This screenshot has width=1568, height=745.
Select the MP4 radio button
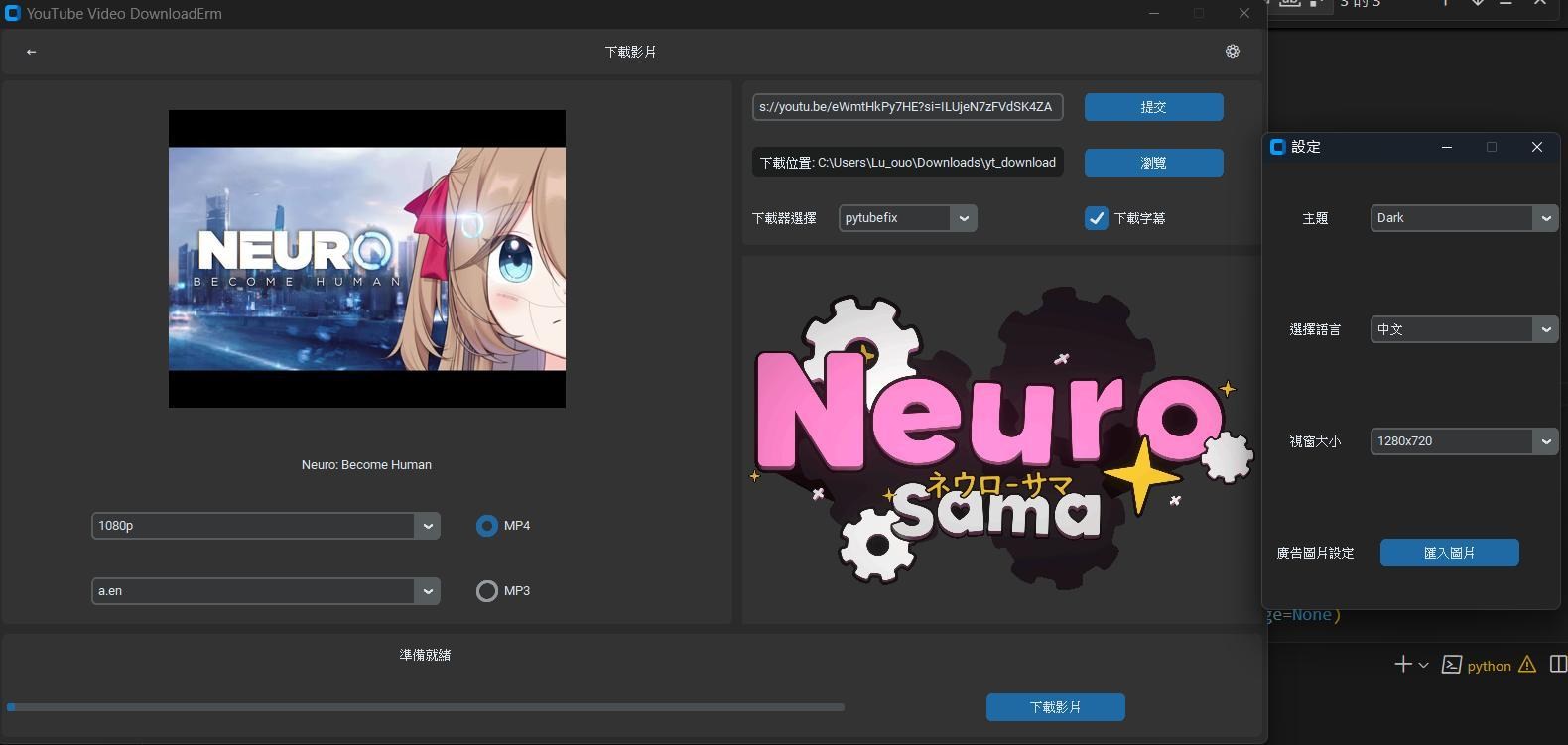pos(486,526)
